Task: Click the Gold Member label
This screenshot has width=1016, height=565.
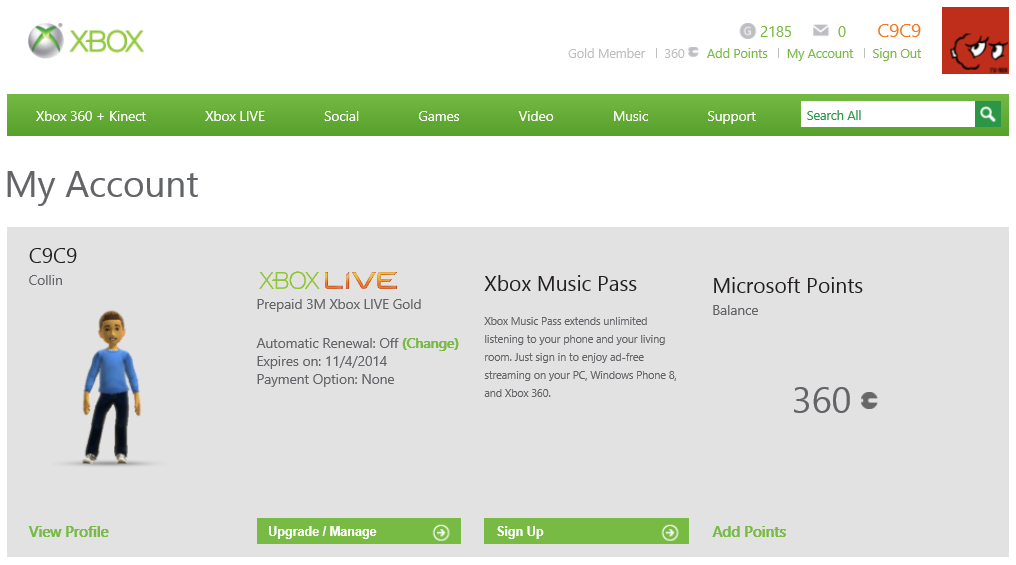Action: [606, 54]
